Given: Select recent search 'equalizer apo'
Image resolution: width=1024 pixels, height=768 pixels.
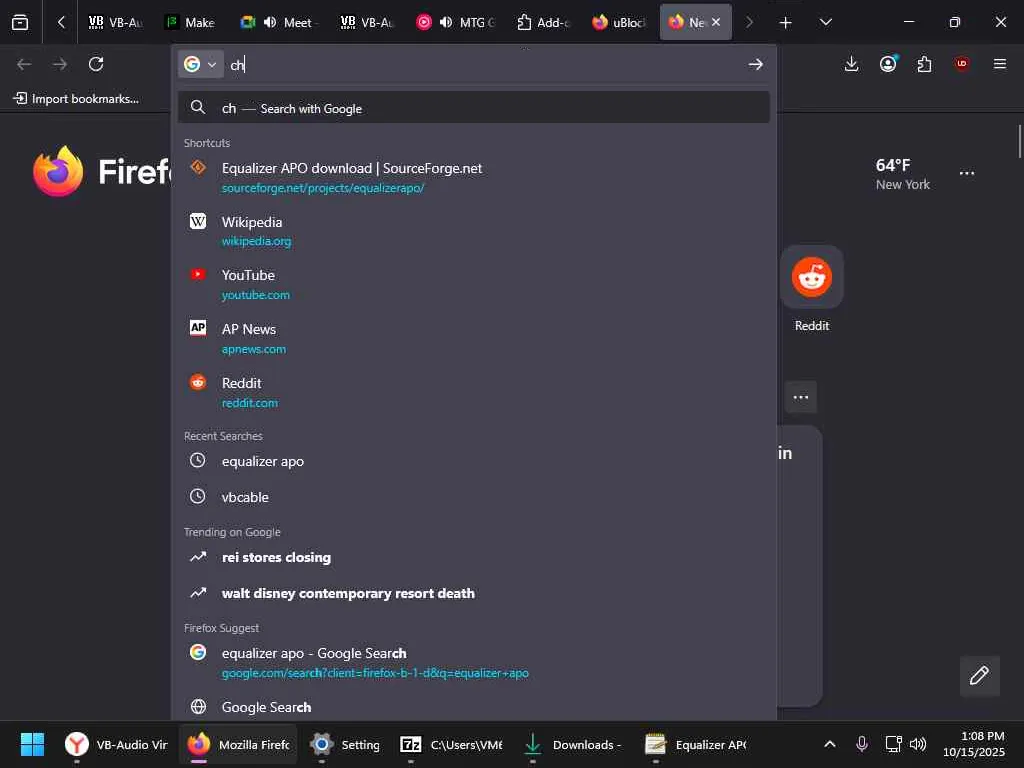Looking at the screenshot, I should point(473,461).
